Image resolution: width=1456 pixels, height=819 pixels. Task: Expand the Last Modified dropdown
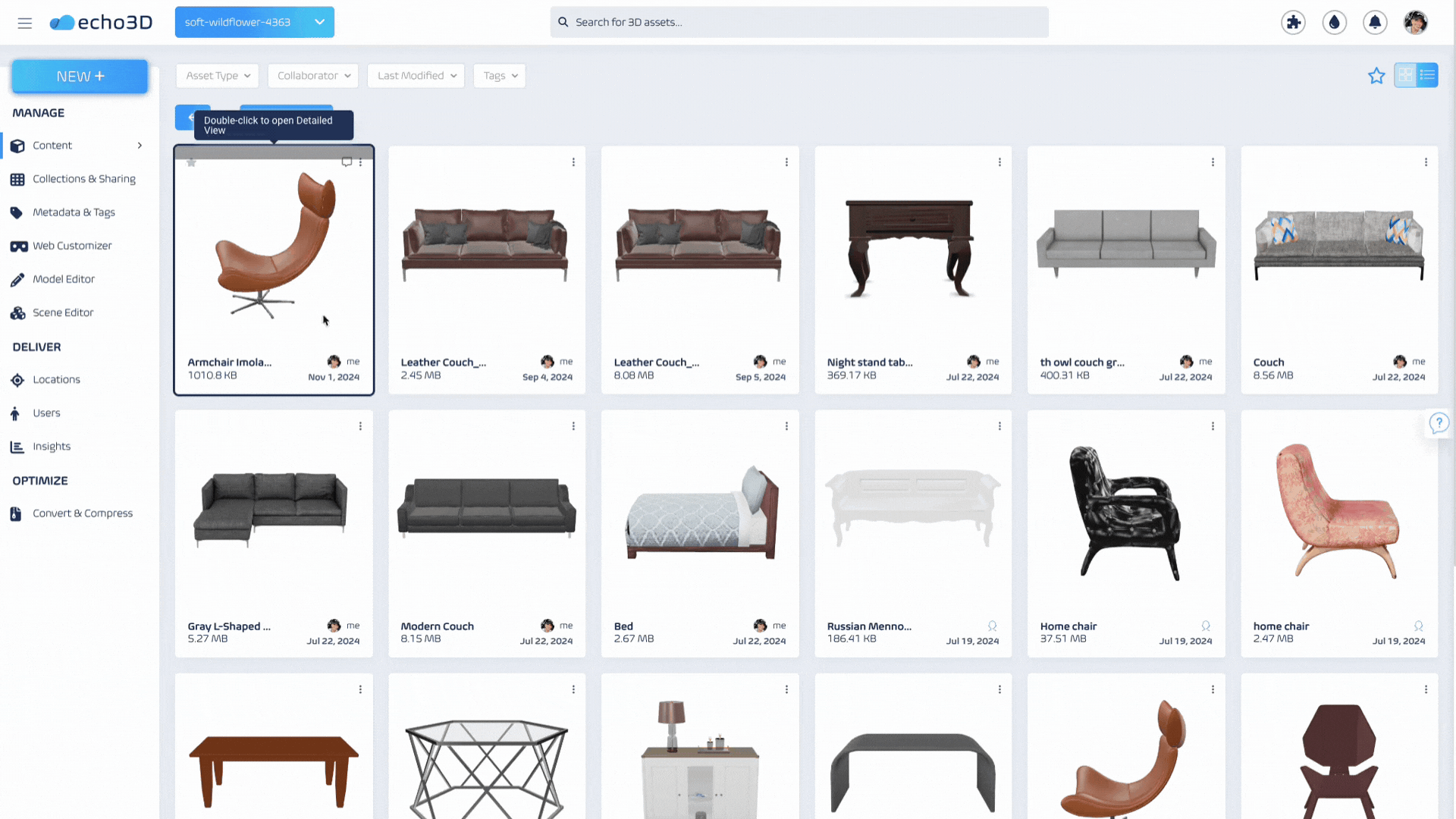pos(416,75)
